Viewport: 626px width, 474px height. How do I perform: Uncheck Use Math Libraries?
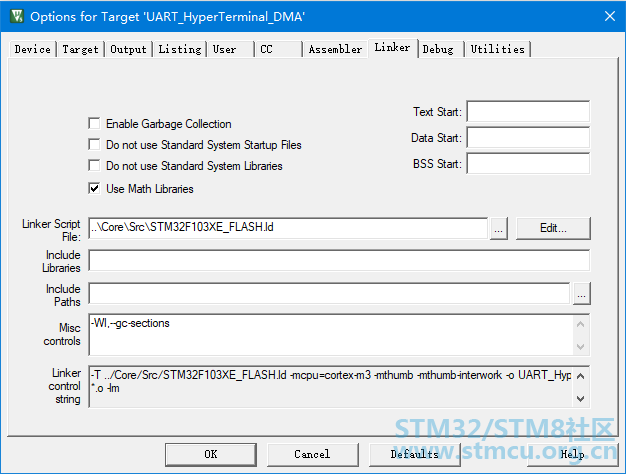[94, 188]
